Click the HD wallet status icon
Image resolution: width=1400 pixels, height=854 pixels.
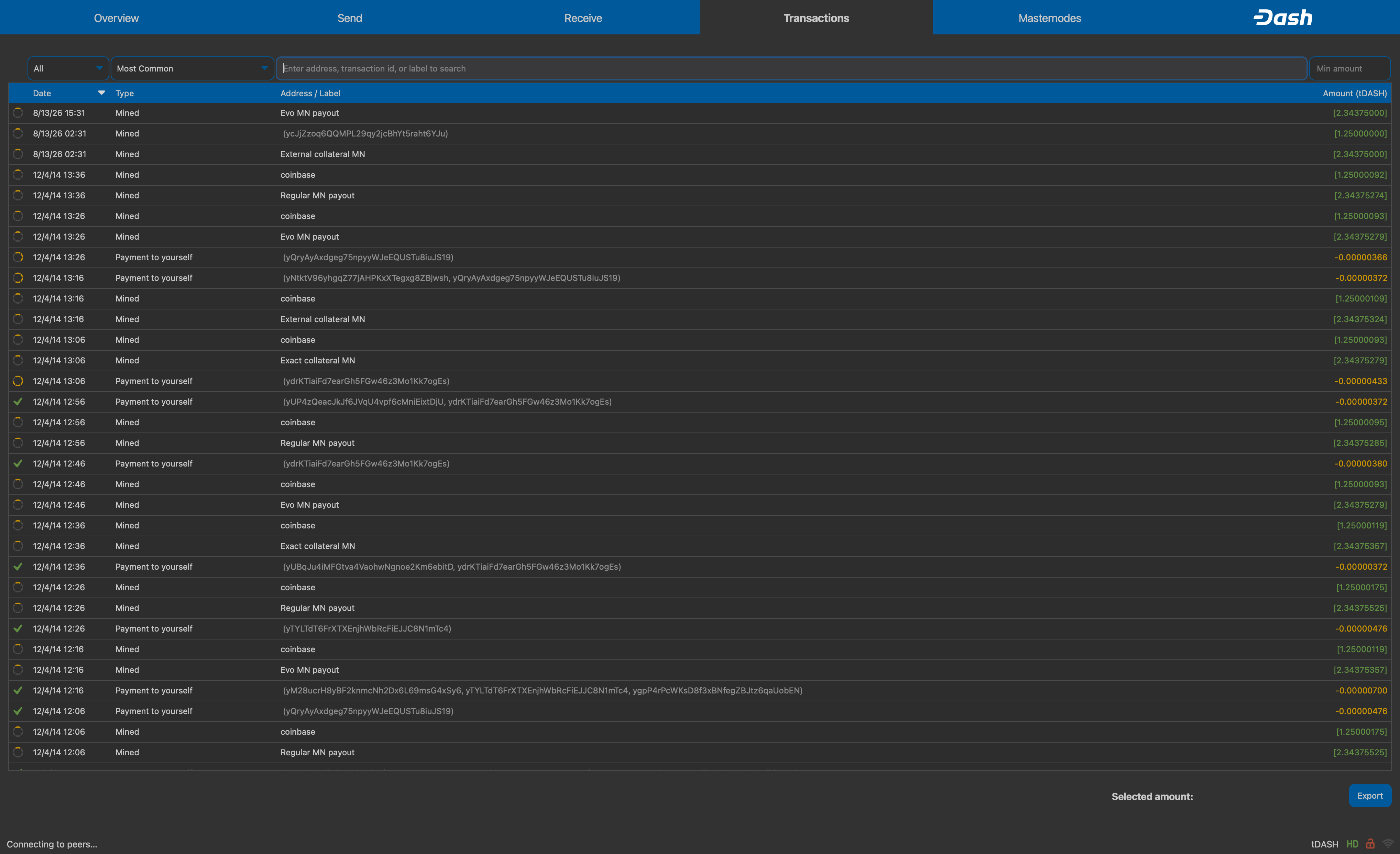pyautogui.click(x=1352, y=844)
